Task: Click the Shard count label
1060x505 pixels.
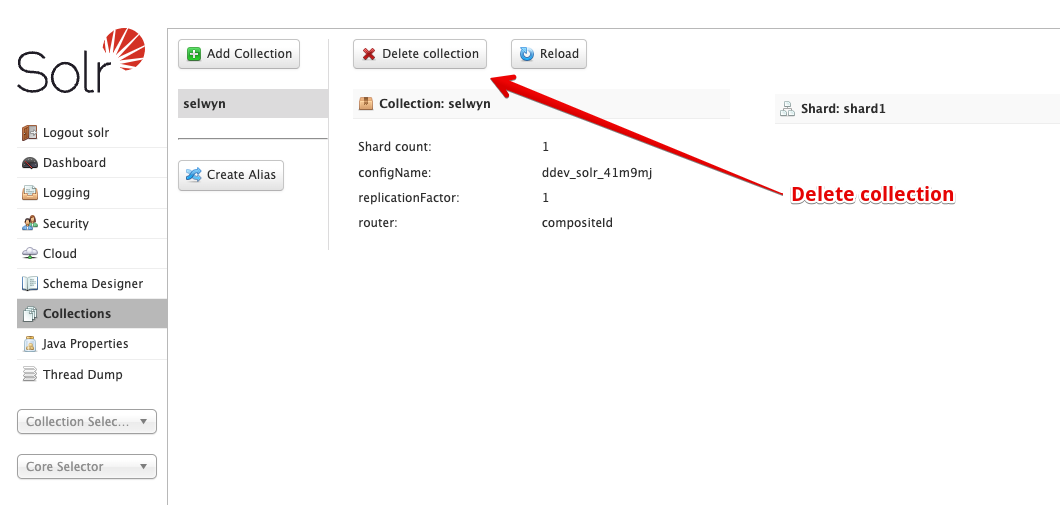Action: 395,147
